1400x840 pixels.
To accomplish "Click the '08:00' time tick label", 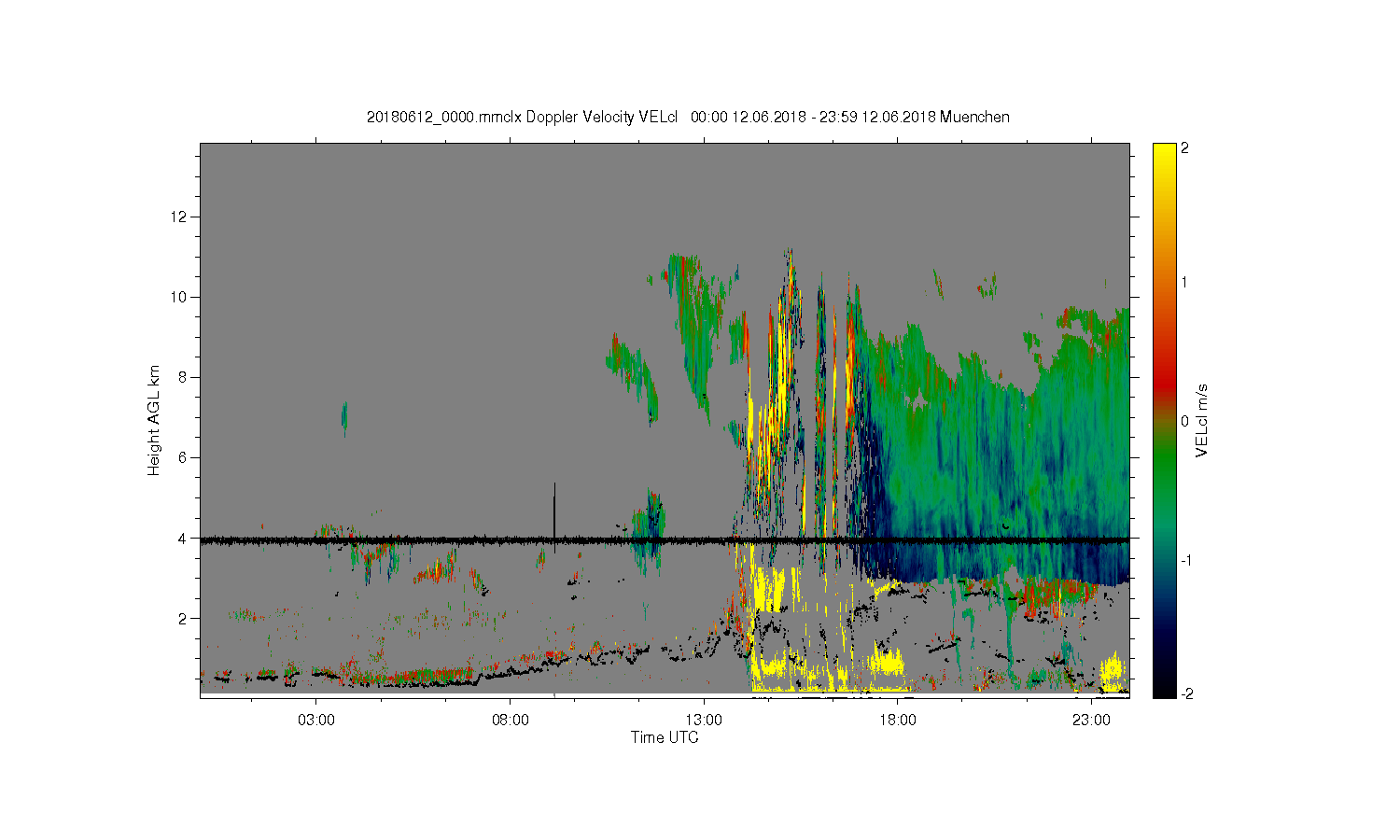I will (511, 721).
